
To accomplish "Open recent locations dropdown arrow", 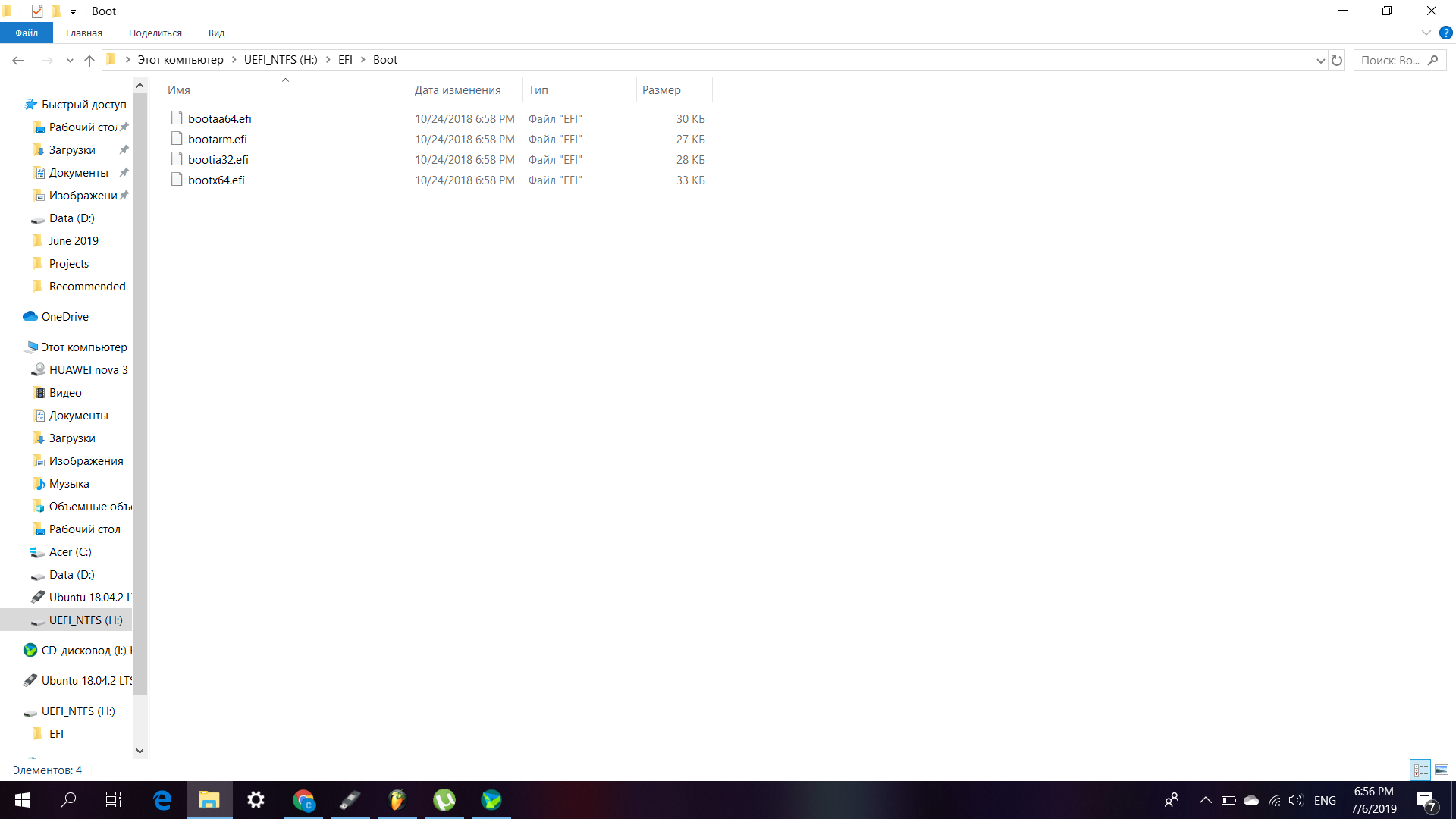I will coord(70,60).
